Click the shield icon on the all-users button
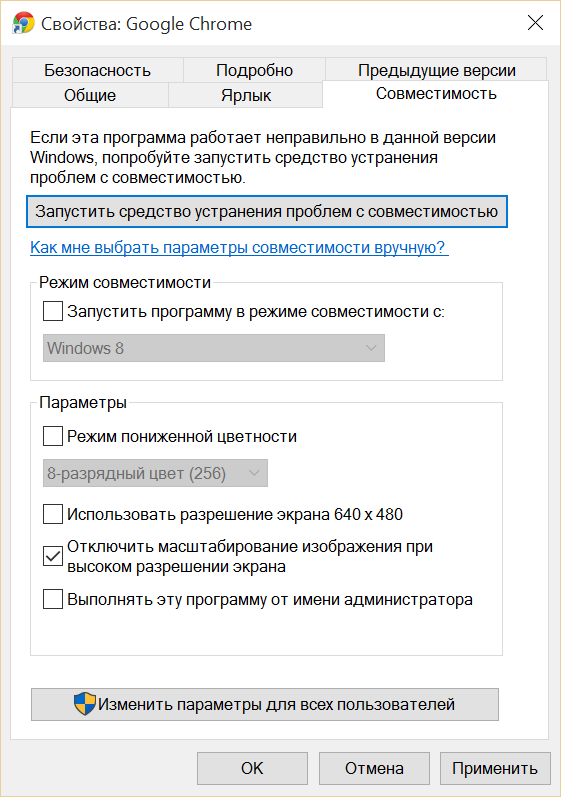 [x=84, y=704]
